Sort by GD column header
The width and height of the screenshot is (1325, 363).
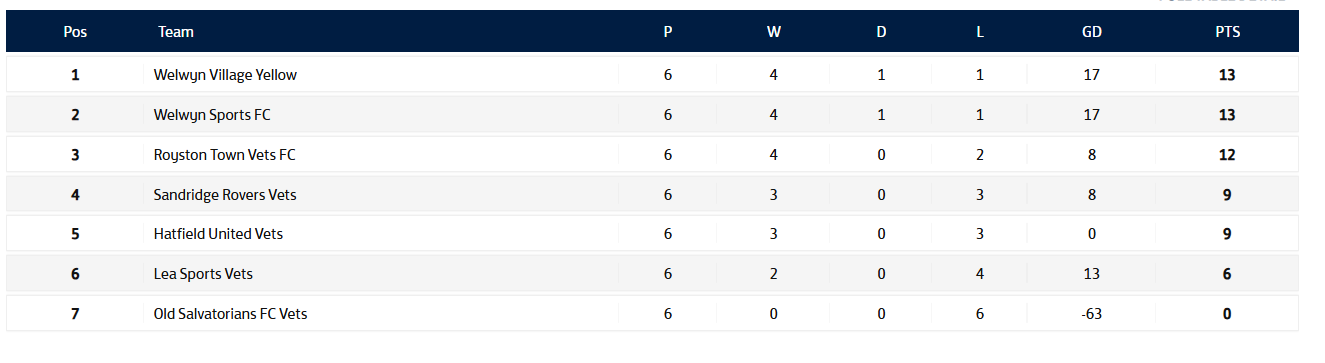pos(1092,32)
